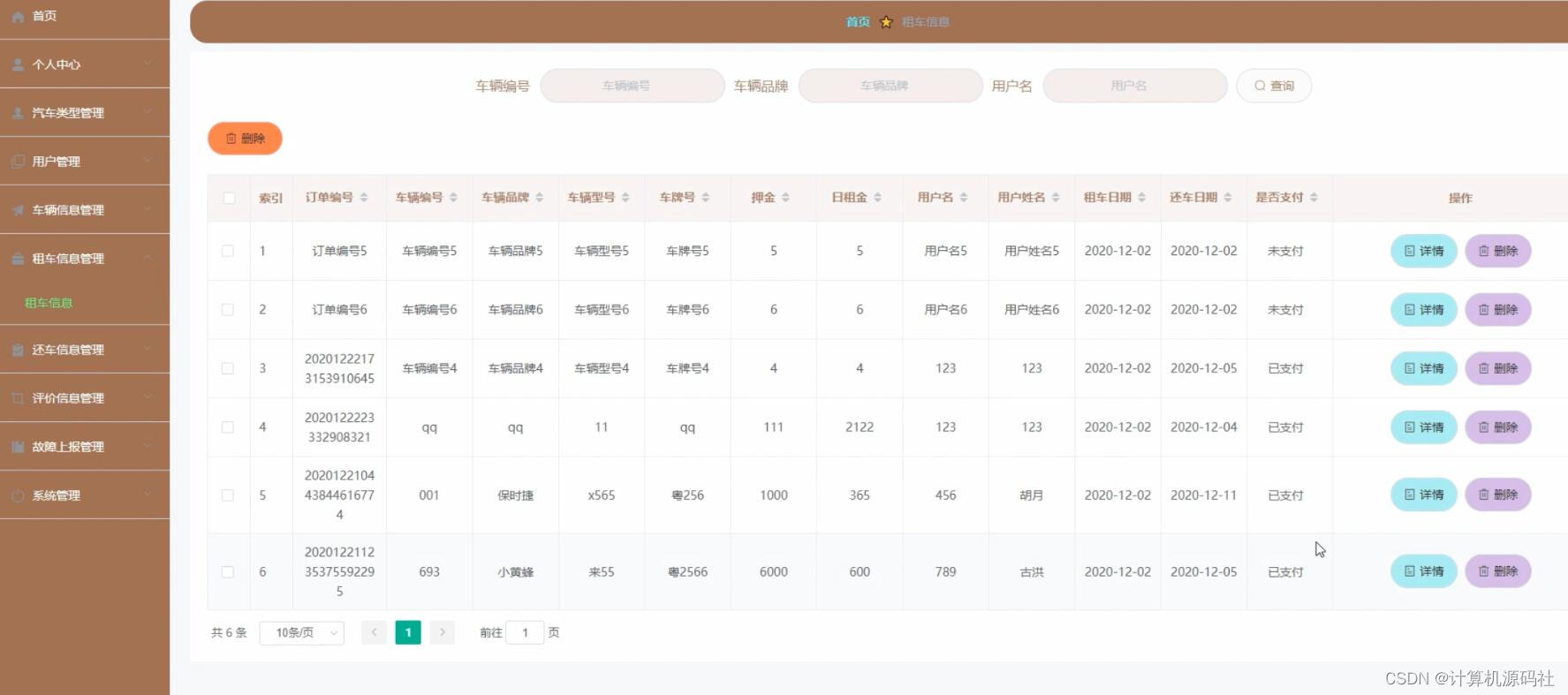
Task: Focus the 车辆品牌 search field
Action: [890, 86]
